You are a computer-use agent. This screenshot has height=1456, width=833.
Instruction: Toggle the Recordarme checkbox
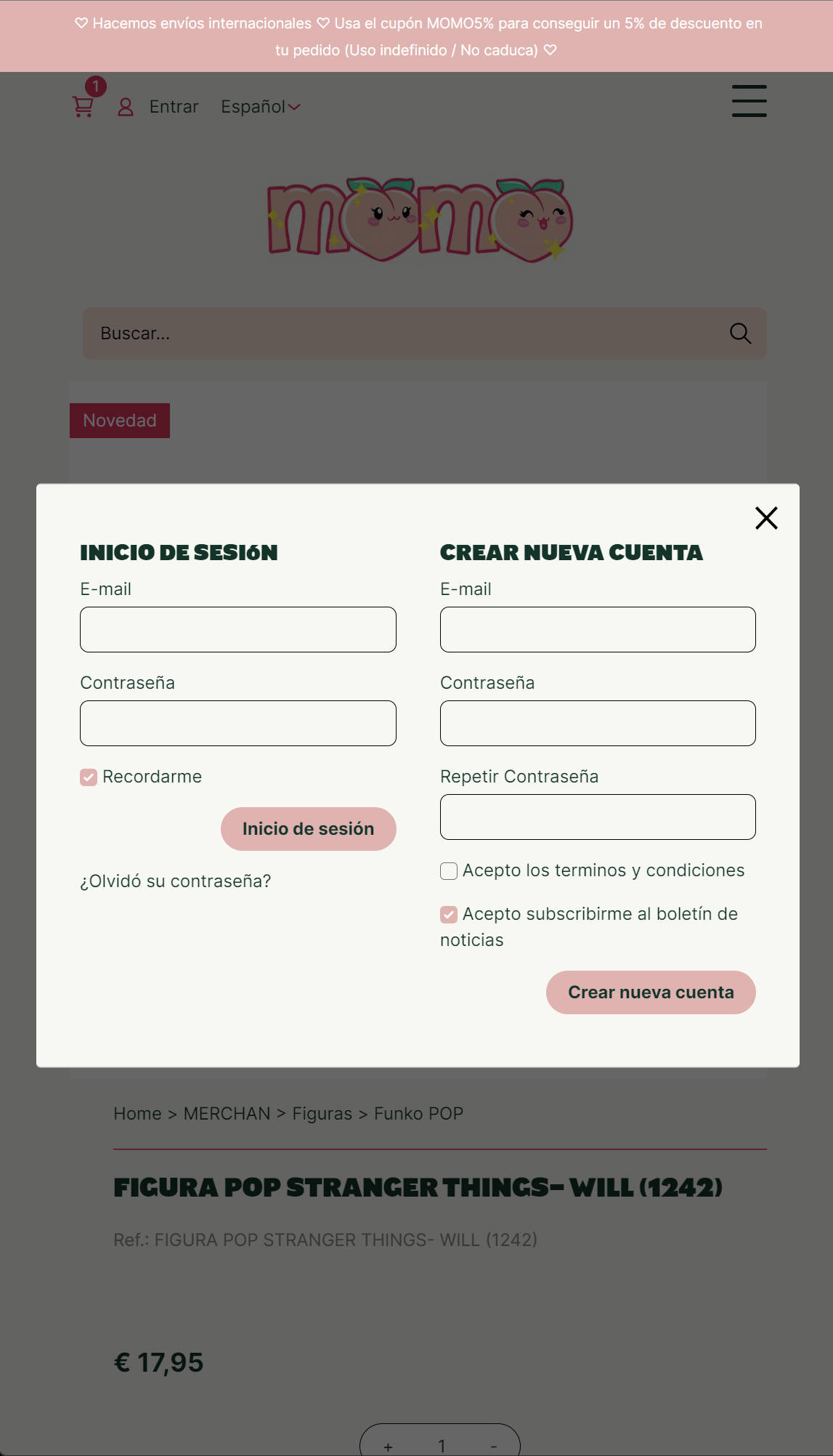click(89, 777)
